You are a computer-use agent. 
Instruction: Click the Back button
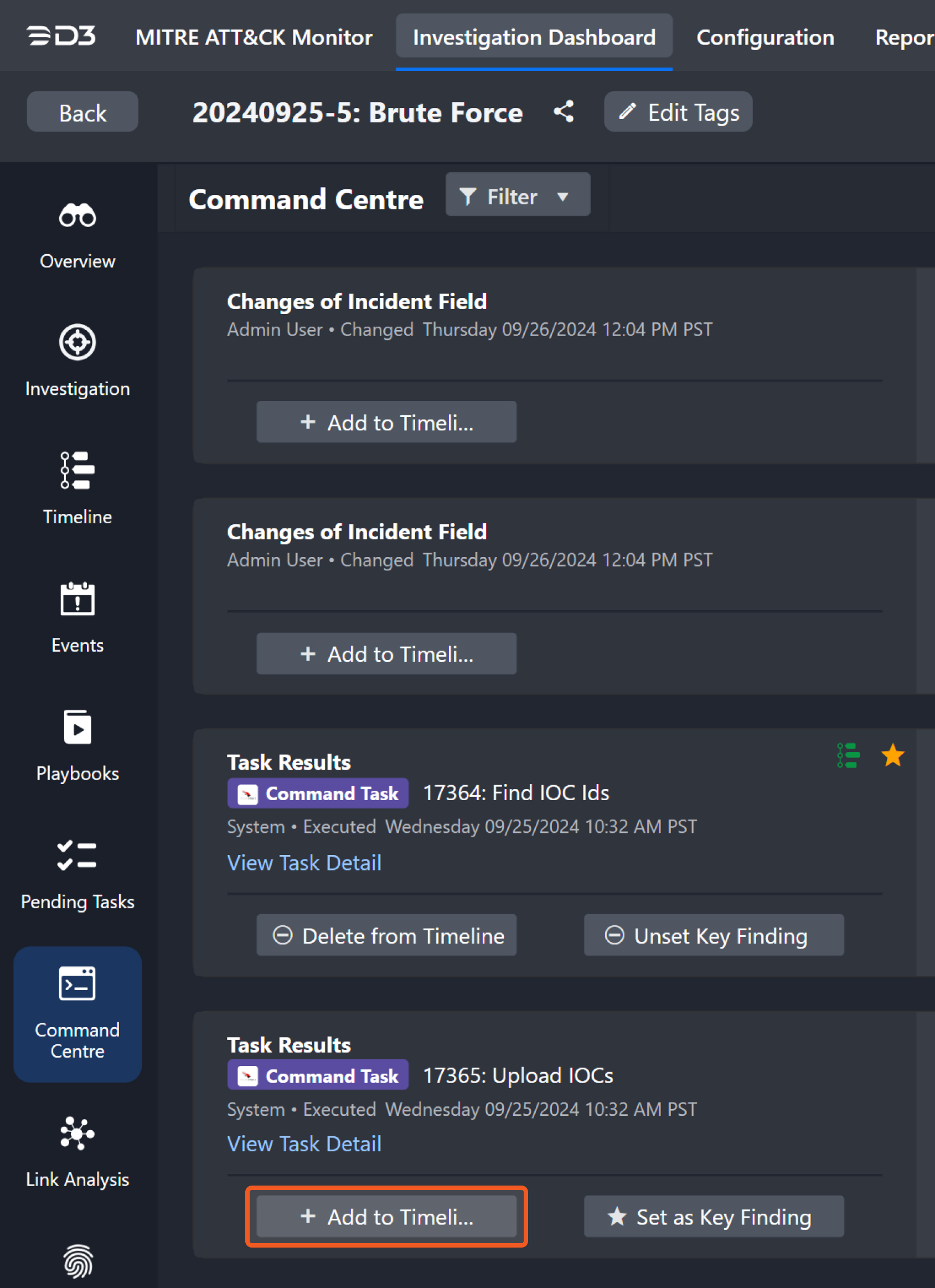(82, 112)
